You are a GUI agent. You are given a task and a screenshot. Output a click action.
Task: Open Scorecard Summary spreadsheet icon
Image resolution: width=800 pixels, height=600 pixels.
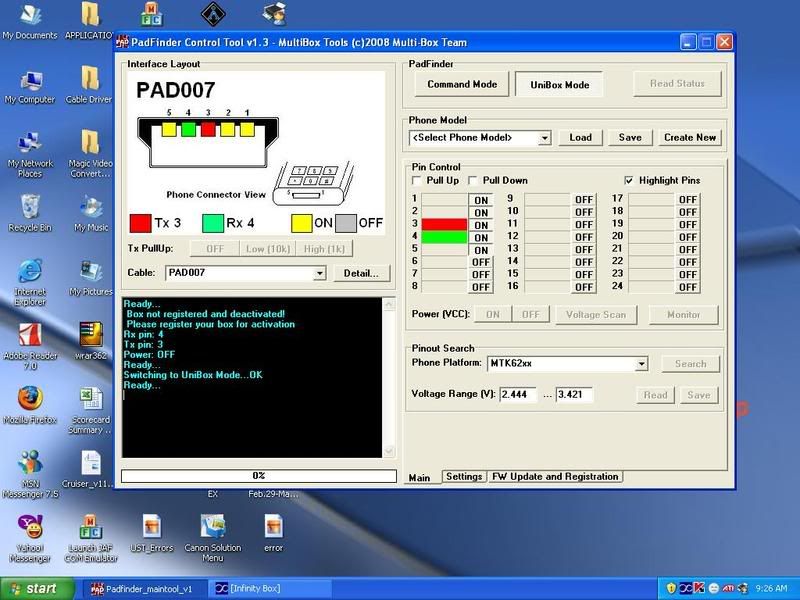pos(90,411)
